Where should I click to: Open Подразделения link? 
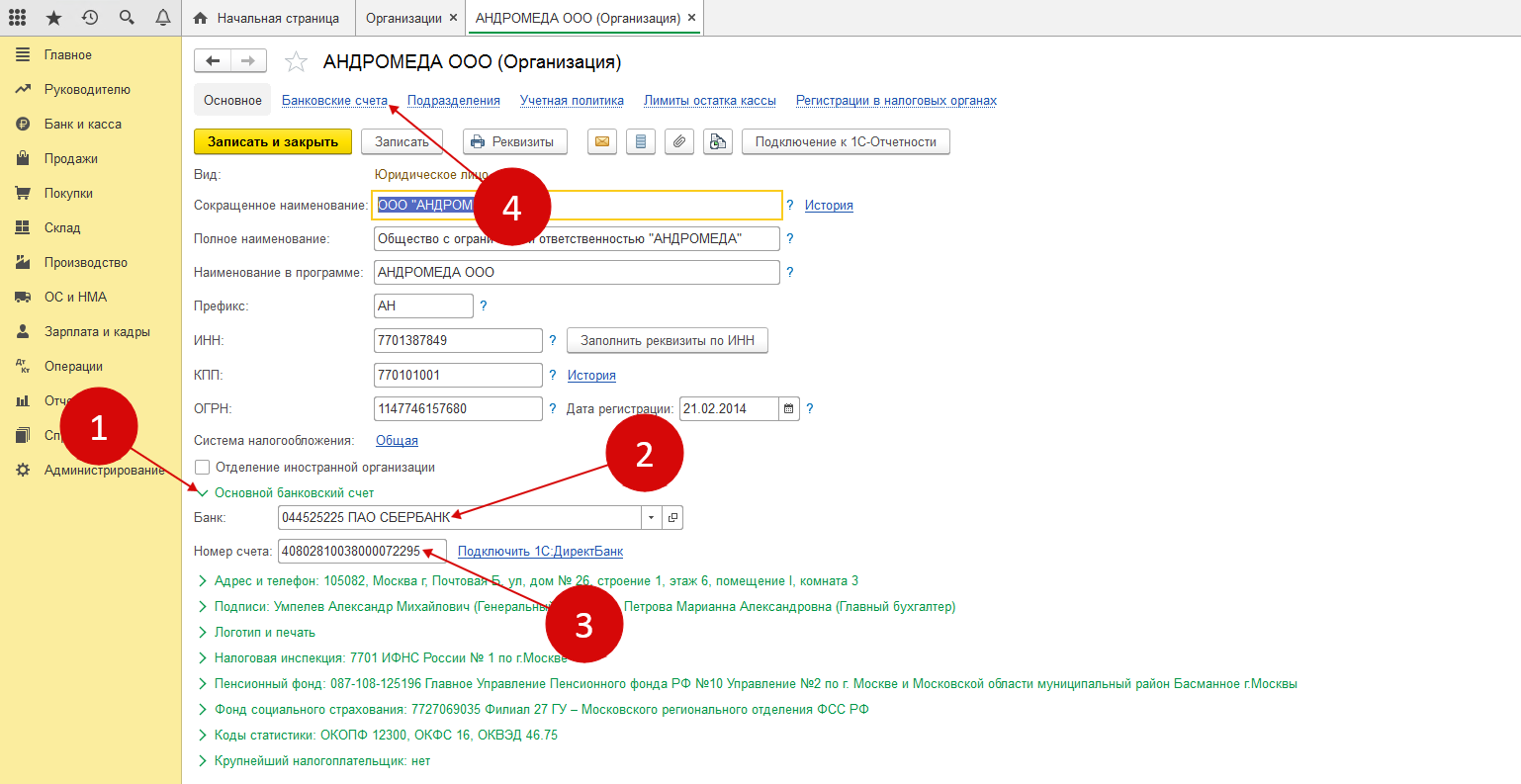click(454, 101)
